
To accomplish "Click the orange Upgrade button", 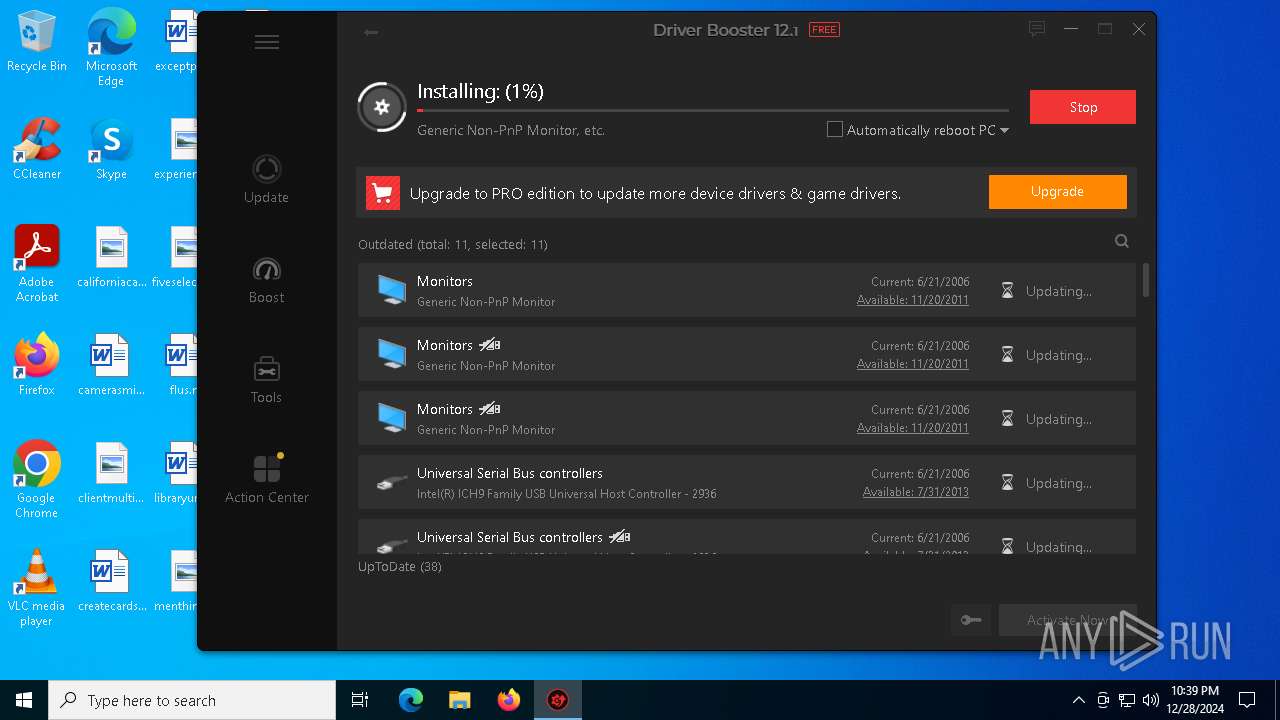I will (1058, 192).
